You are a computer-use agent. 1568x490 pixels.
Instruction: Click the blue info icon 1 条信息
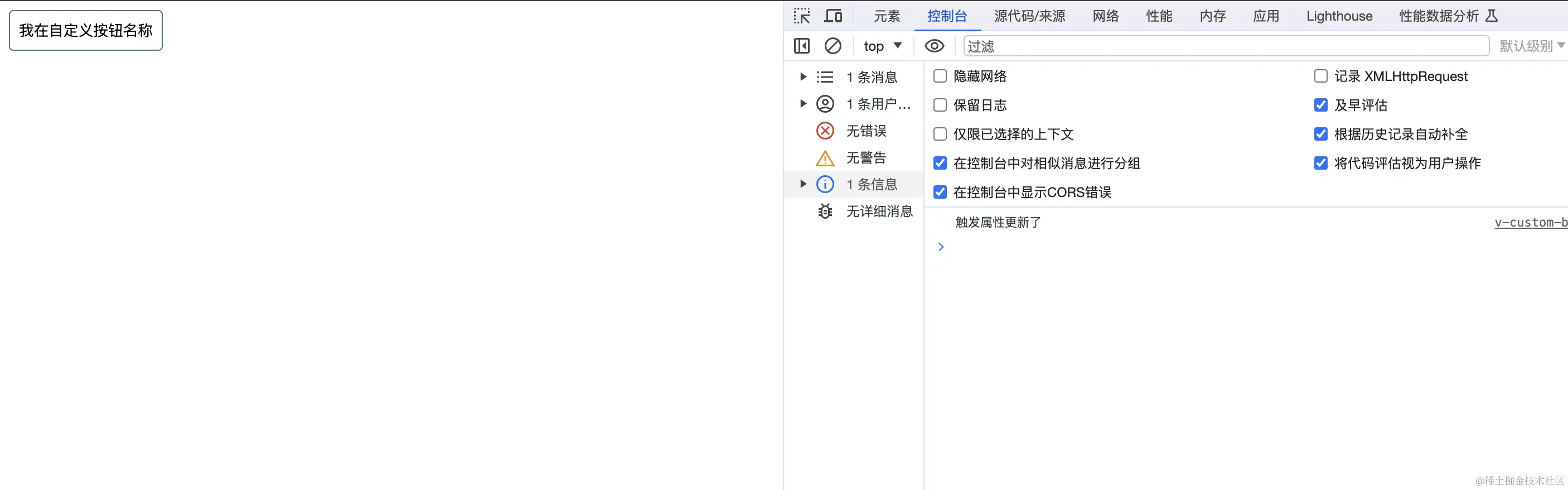(x=825, y=184)
